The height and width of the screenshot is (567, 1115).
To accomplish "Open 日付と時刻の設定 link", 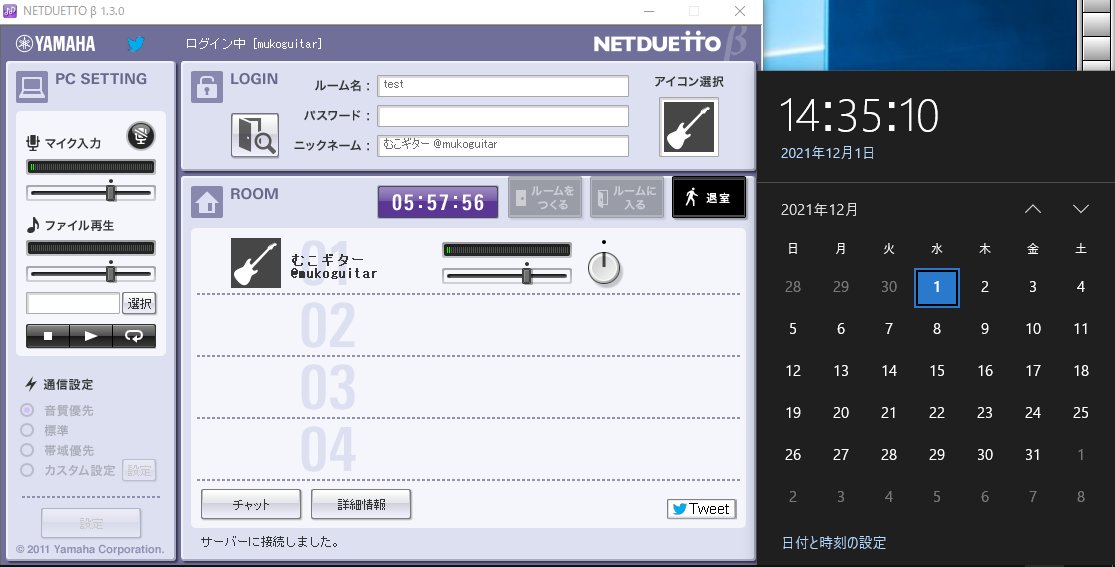I will click(834, 543).
